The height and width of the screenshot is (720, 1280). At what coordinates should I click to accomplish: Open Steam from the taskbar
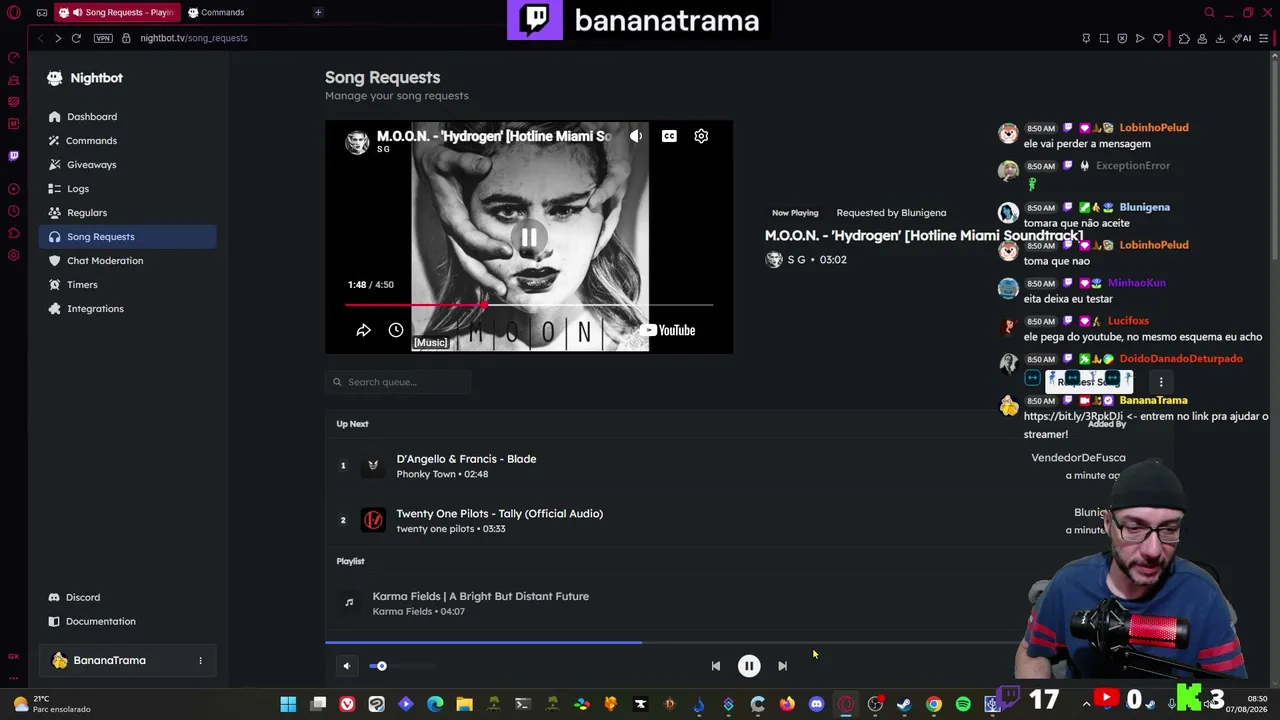[904, 704]
